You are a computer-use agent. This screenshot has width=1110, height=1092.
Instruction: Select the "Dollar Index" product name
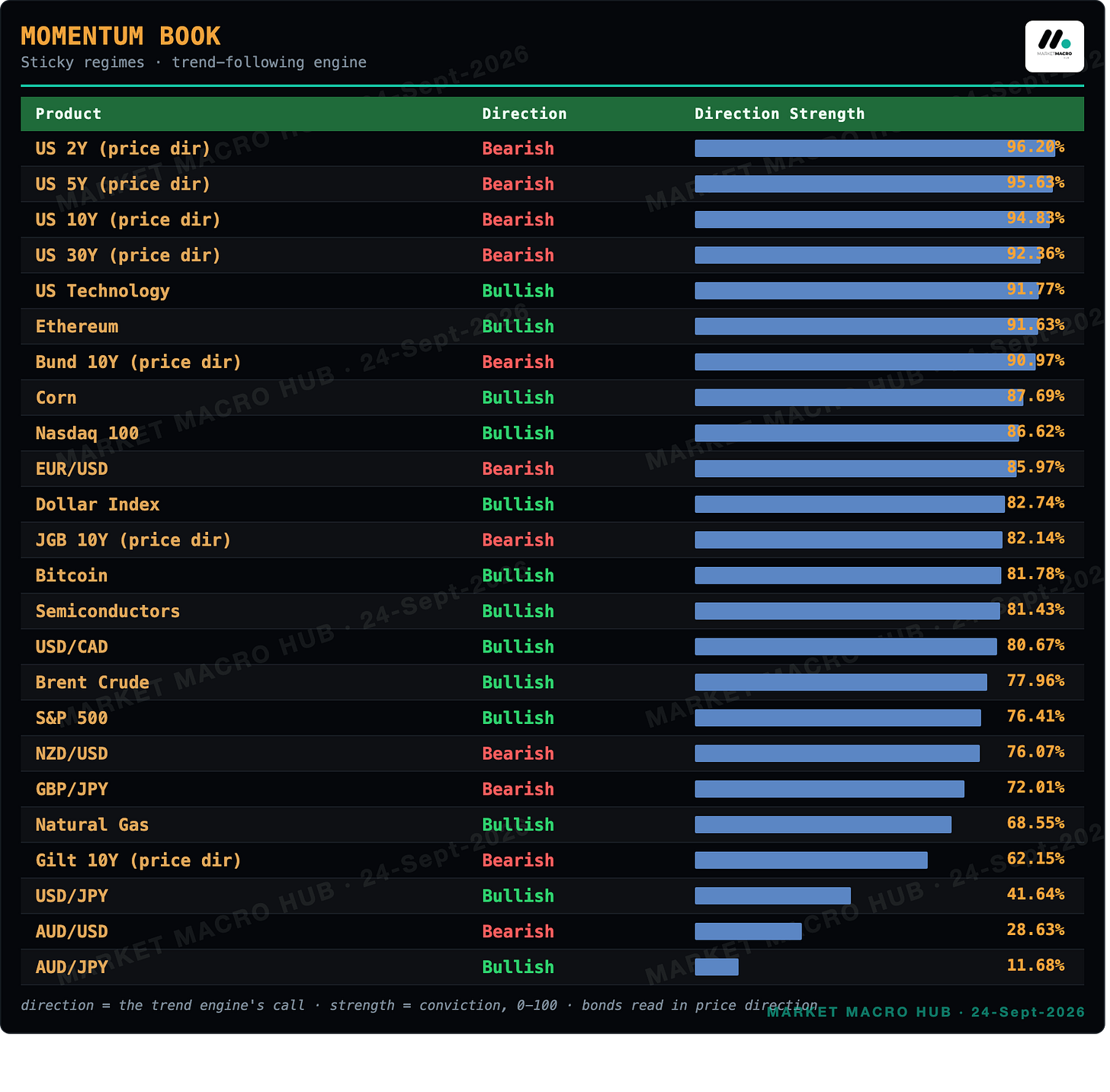[x=98, y=504]
